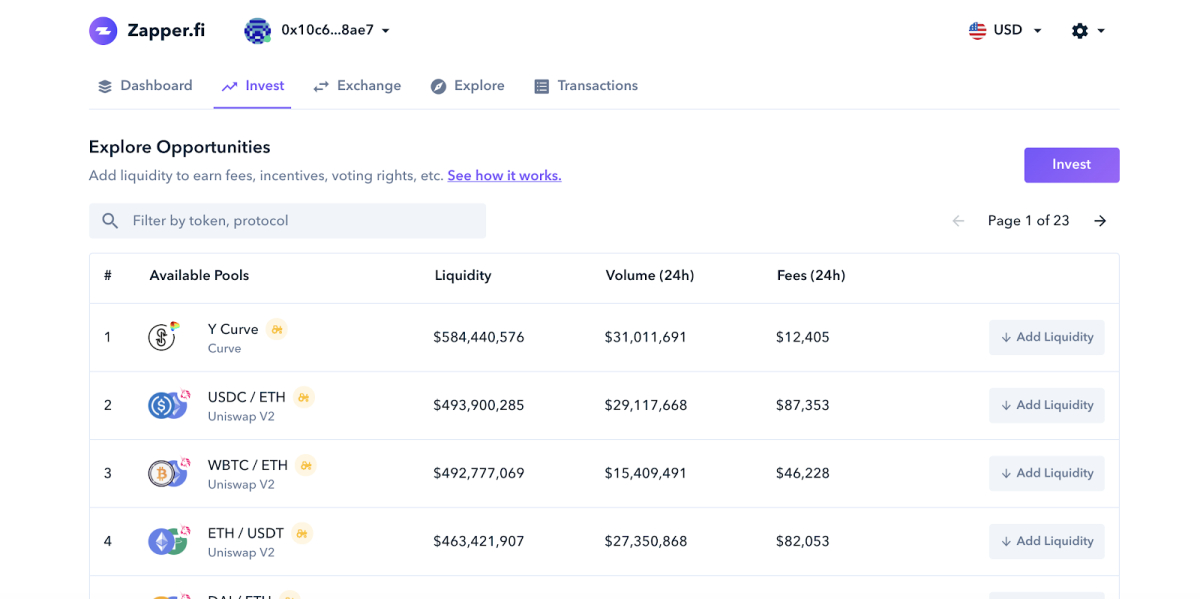
Task: Click the search magnifier in the filter bar
Action: click(110, 220)
